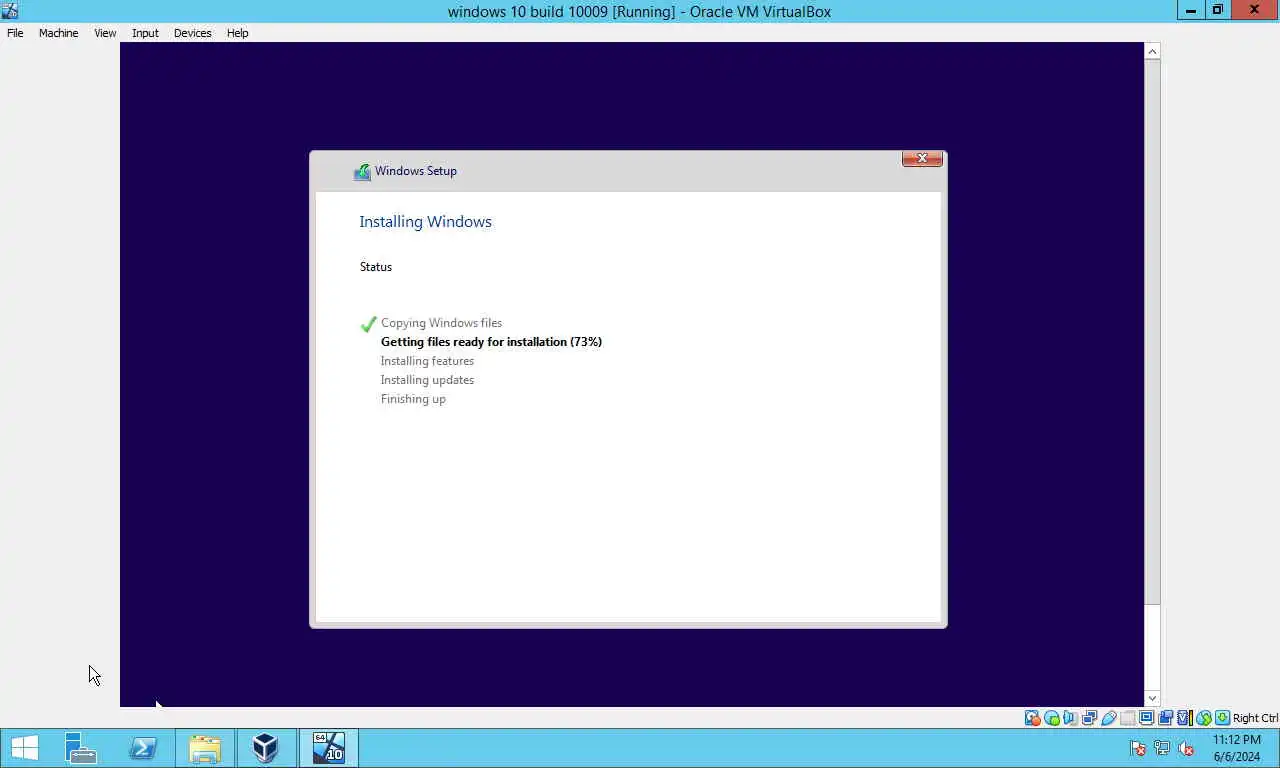This screenshot has width=1280, height=768.
Task: Open File Explorer from the taskbar
Action: click(x=204, y=748)
